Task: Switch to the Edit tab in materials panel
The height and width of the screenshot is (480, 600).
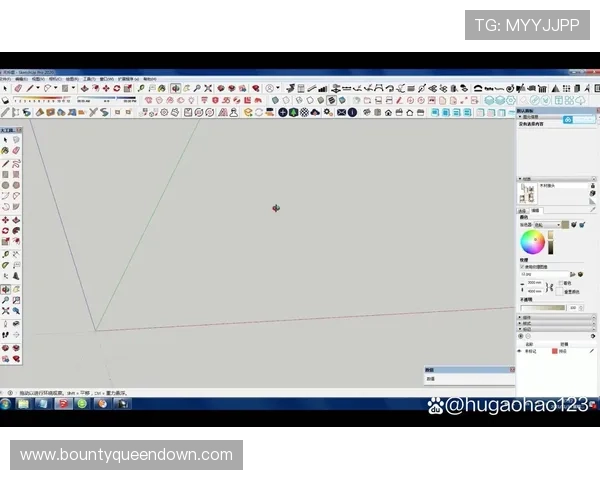Action: click(x=535, y=210)
